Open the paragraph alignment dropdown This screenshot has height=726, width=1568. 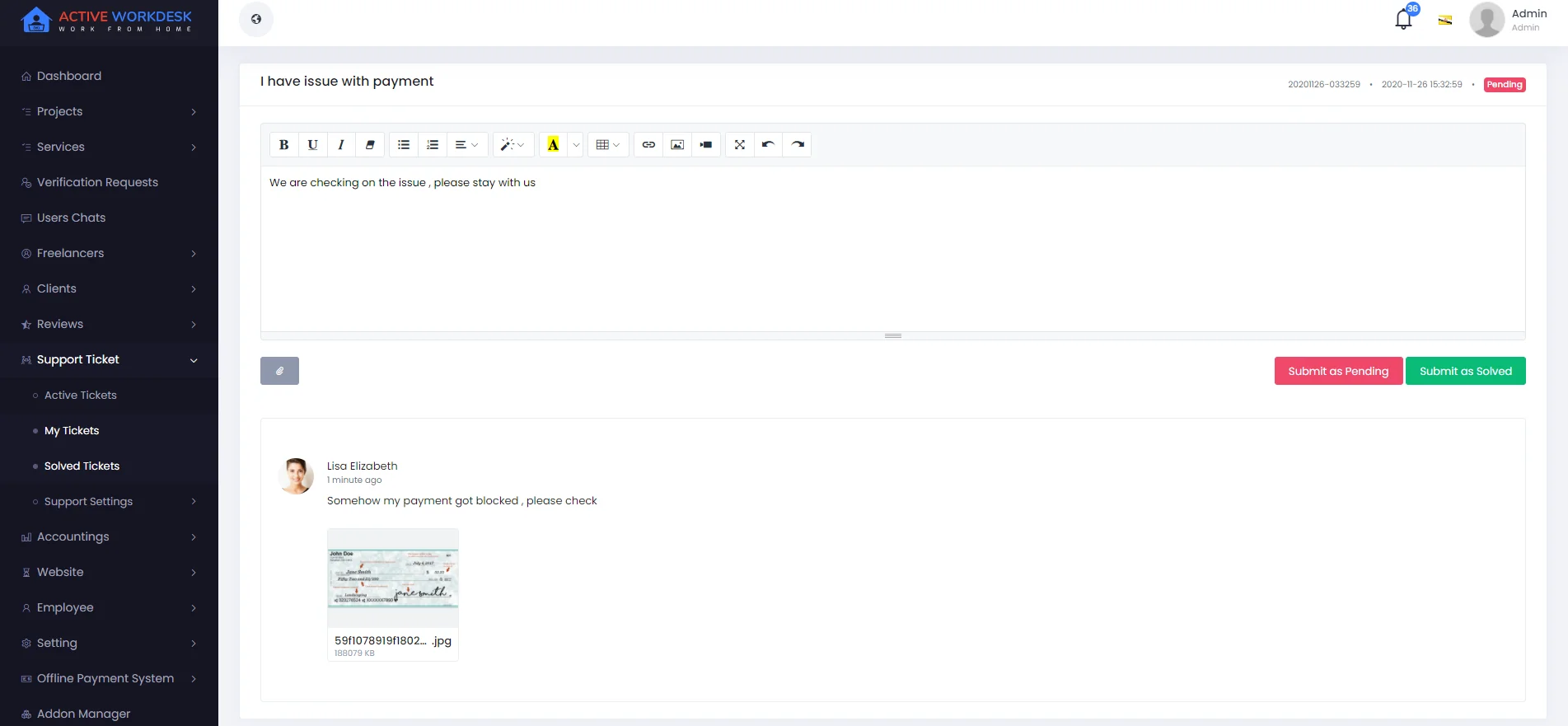pyautogui.click(x=466, y=145)
